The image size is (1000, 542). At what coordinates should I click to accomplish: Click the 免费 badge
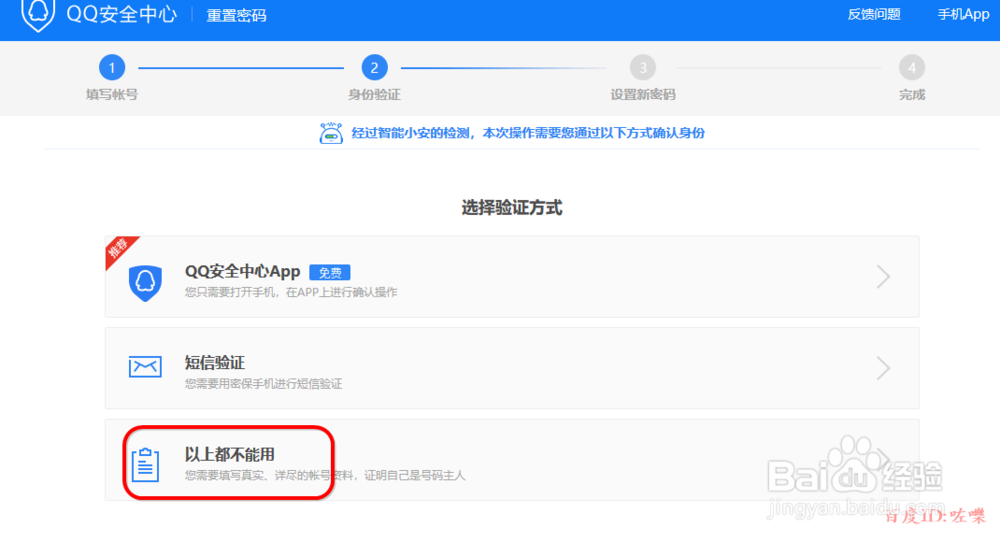(x=330, y=272)
